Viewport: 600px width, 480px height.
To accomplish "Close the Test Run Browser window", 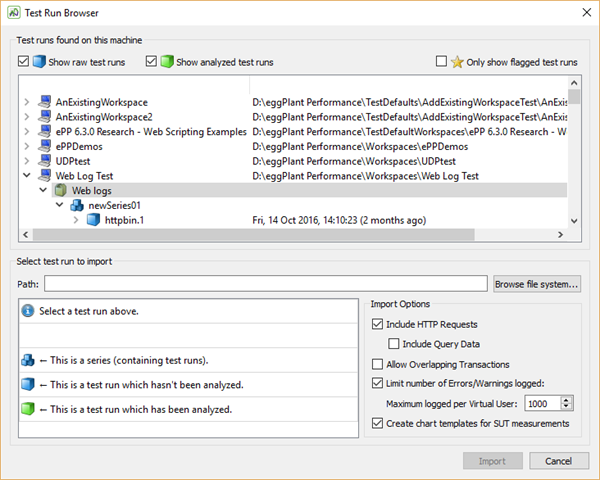I will [586, 13].
